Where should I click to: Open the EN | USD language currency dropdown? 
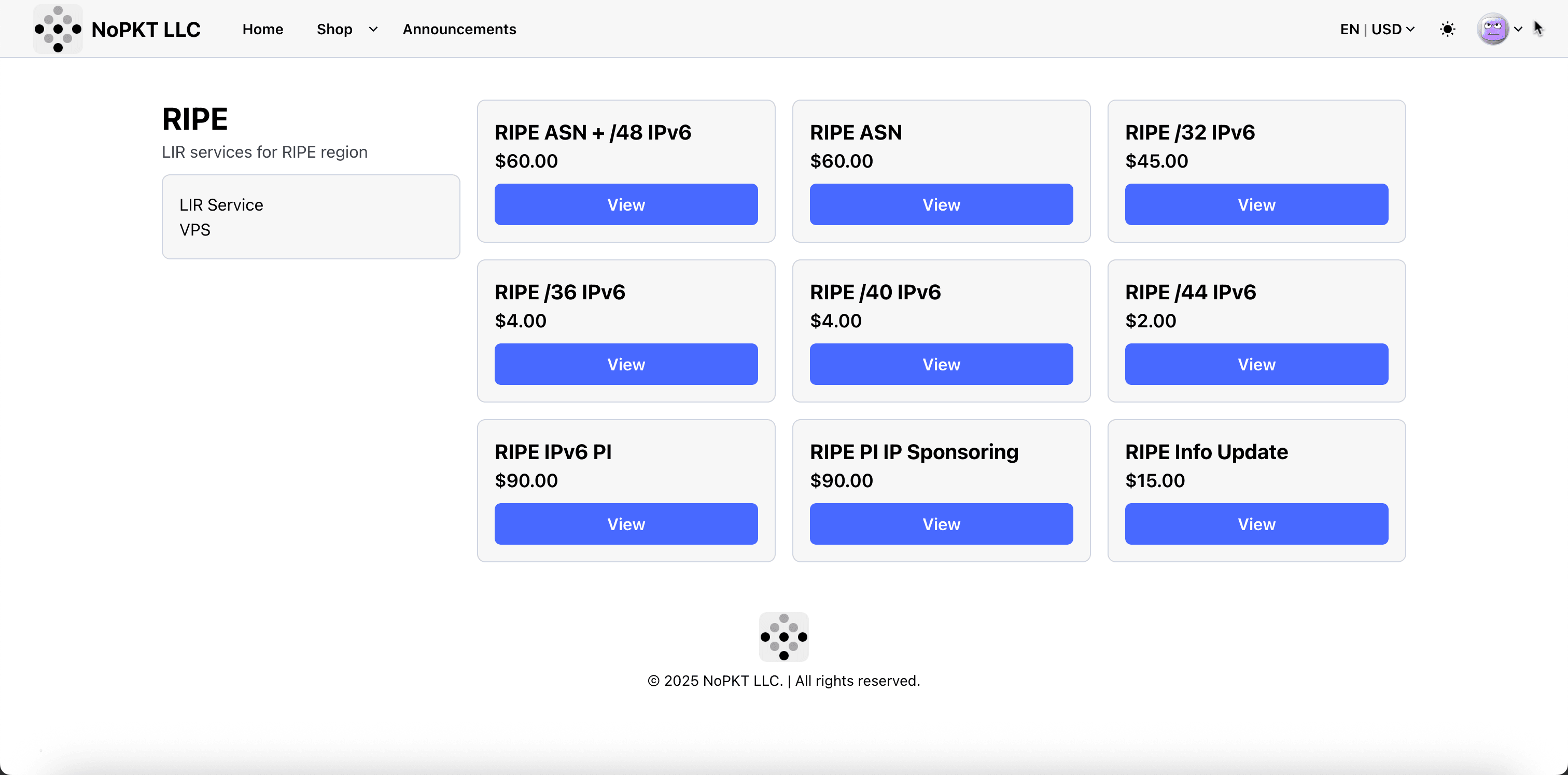pos(1377,29)
